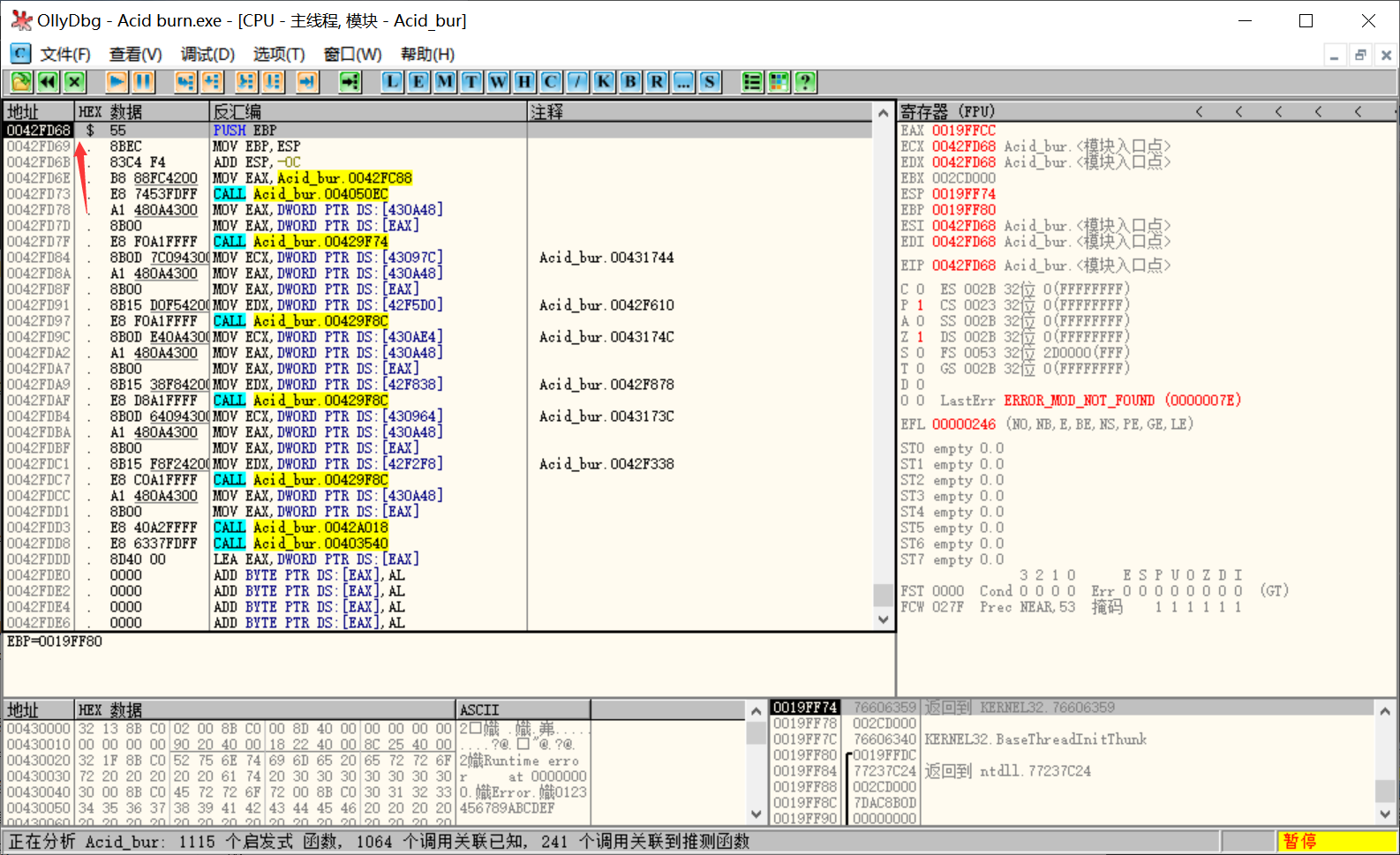This screenshot has width=1400, height=855.
Task: Open the 选项(T) menu
Action: [x=279, y=55]
